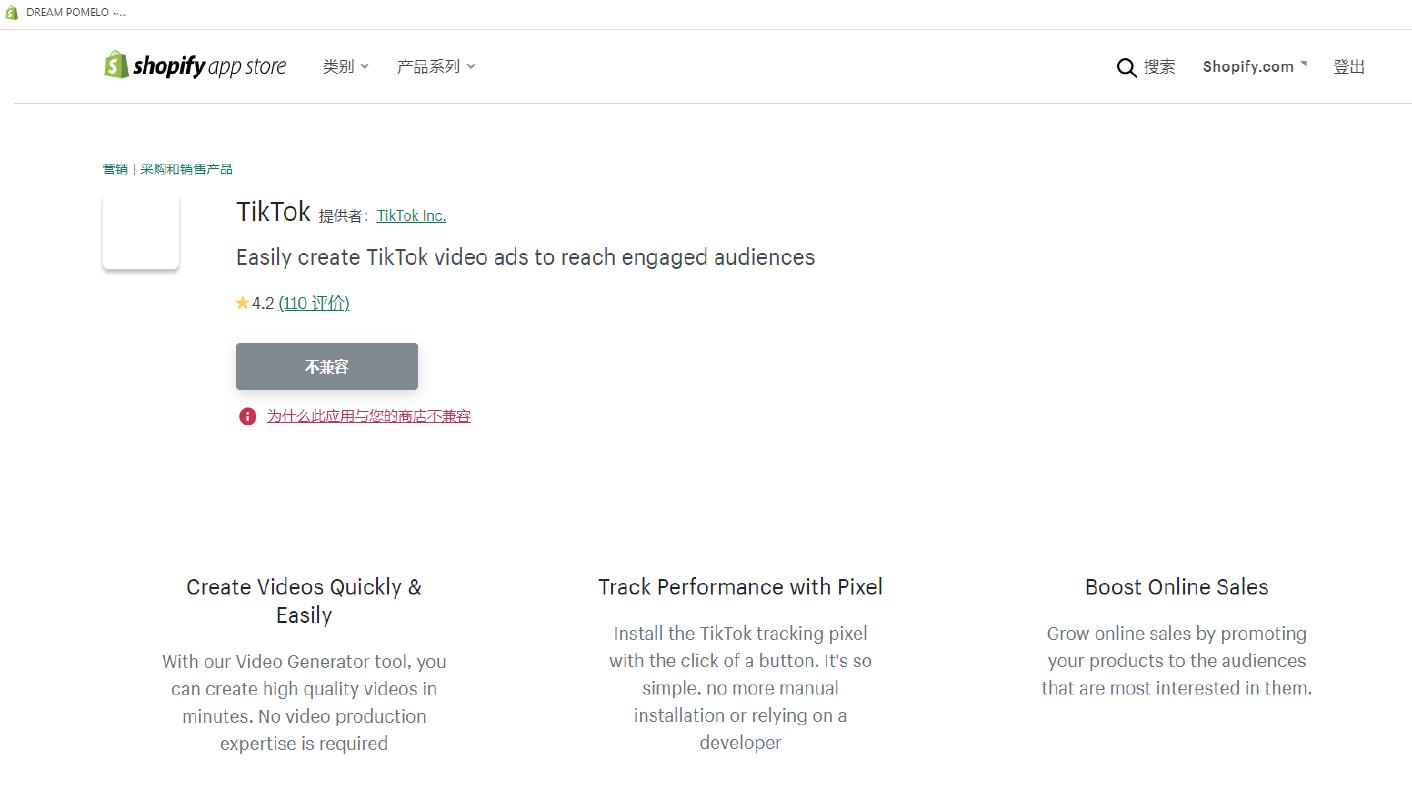Open the 110 评价 reviews link
This screenshot has width=1412, height=800.
pos(314,303)
